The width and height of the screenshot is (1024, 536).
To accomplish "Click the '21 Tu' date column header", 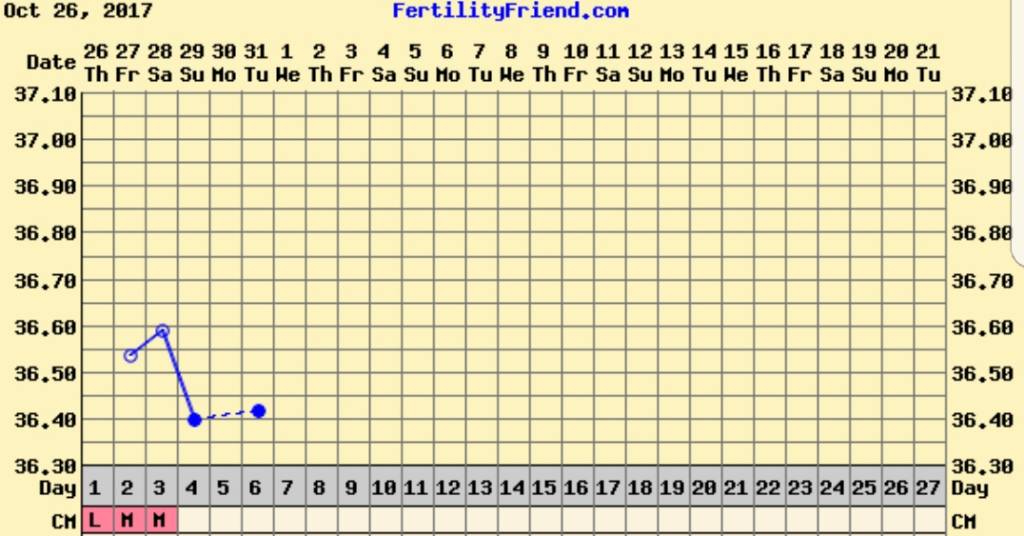I will pyautogui.click(x=928, y=62).
